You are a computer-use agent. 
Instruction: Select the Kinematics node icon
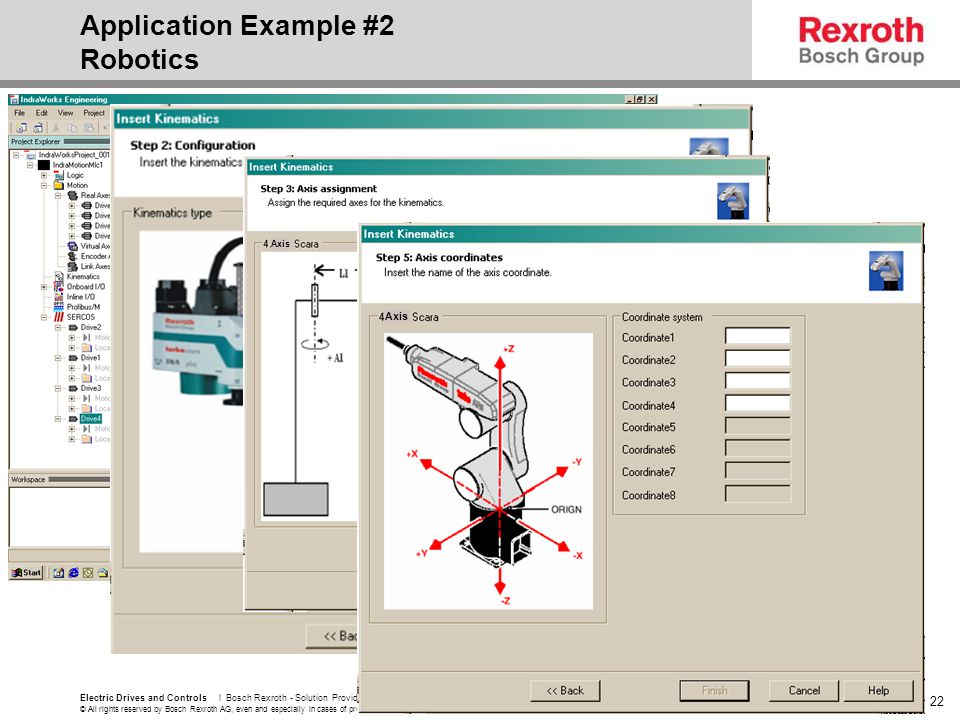tap(59, 277)
